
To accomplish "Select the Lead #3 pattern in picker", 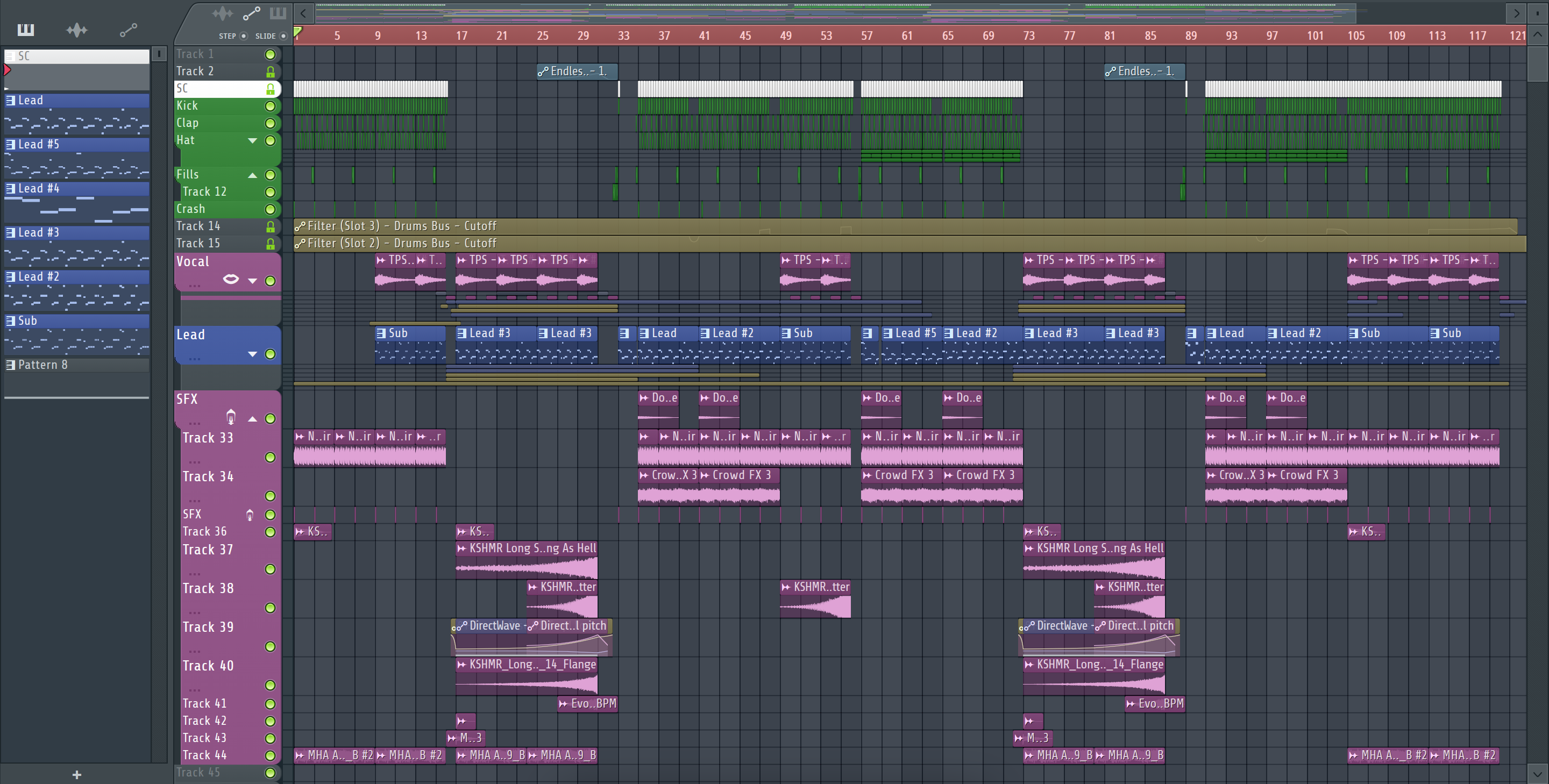I will [x=77, y=246].
